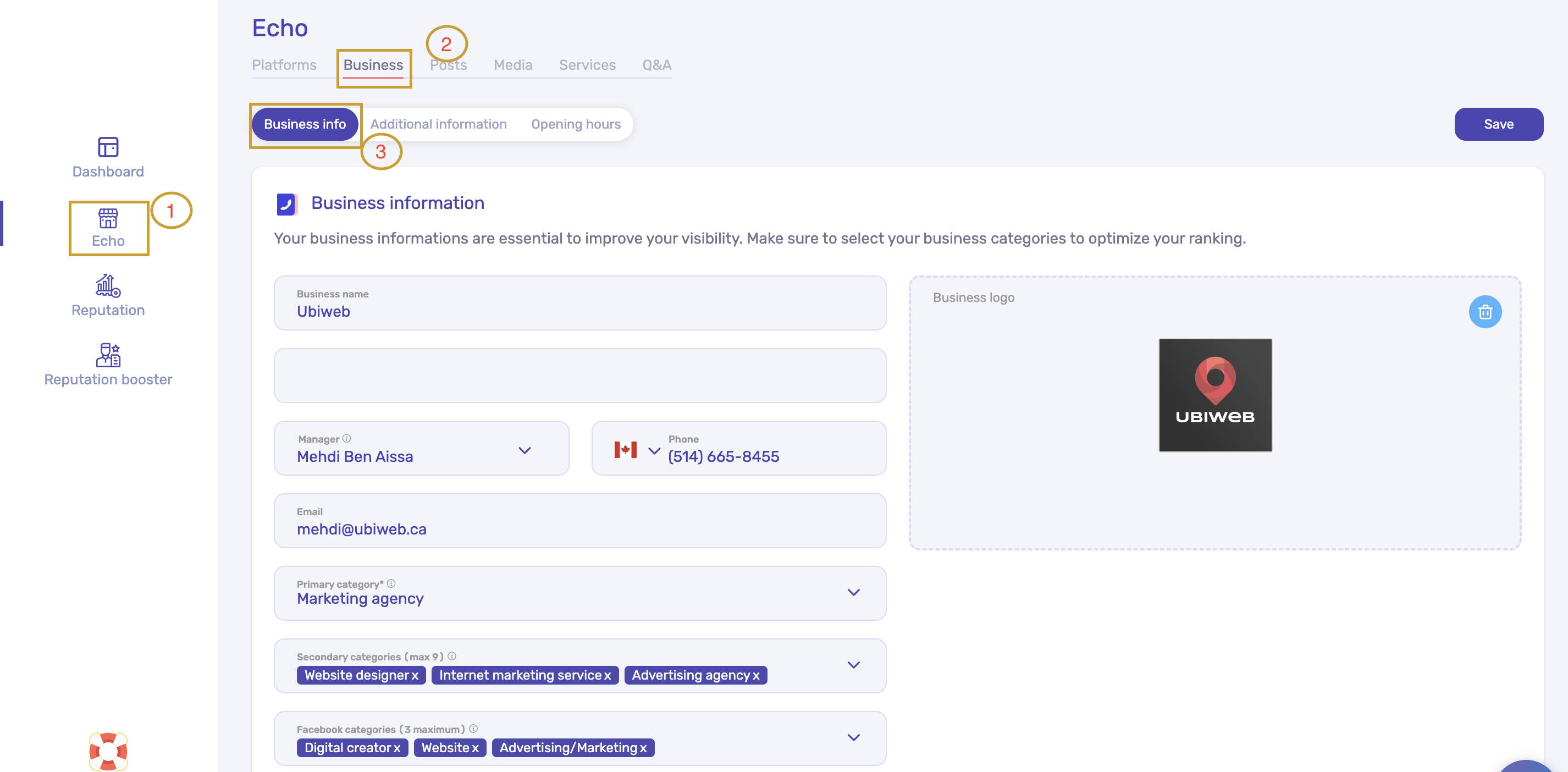
Task: Click the Manager info tooltip icon
Action: pos(347,438)
